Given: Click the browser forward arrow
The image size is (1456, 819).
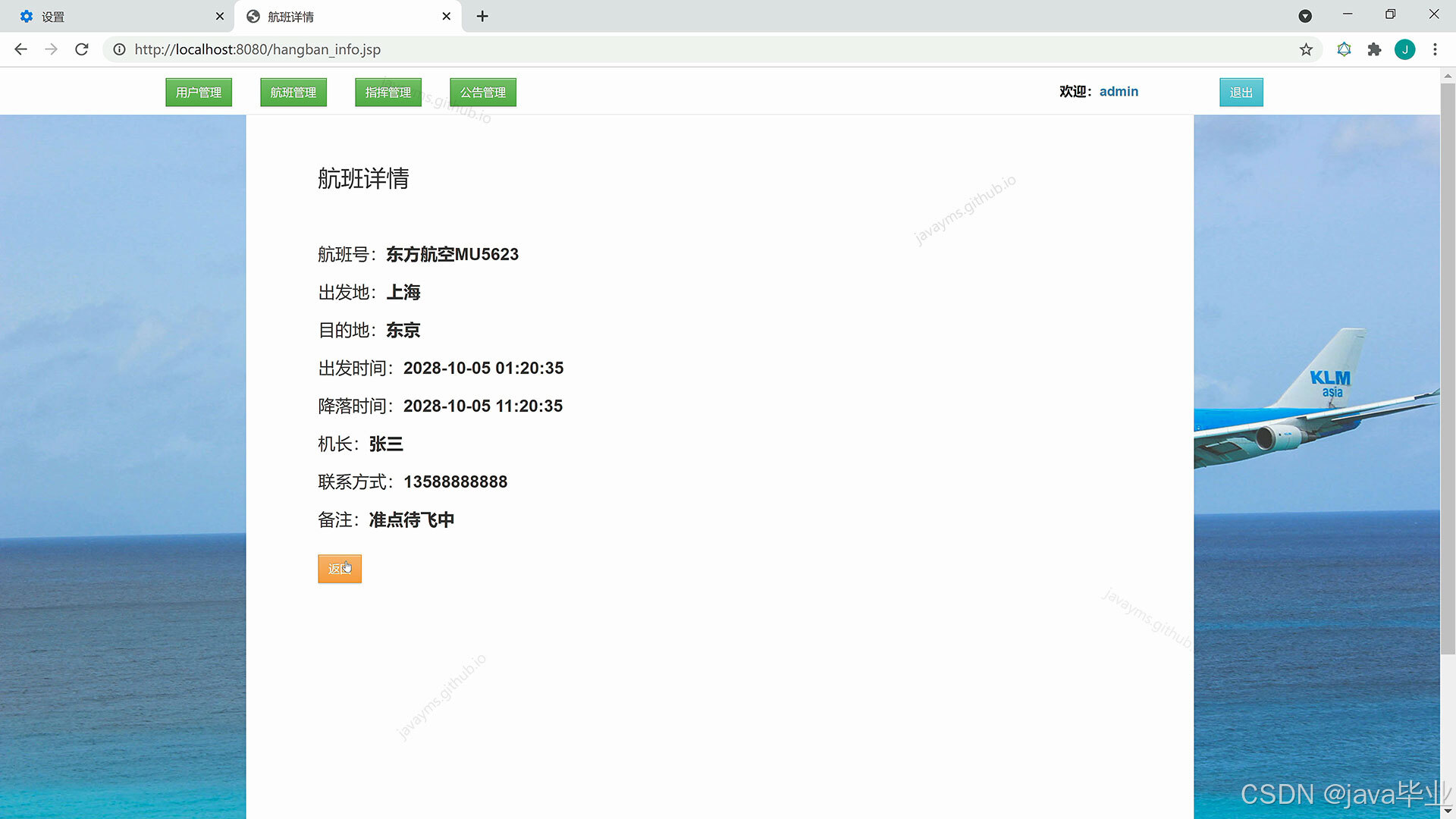Looking at the screenshot, I should pyautogui.click(x=51, y=49).
